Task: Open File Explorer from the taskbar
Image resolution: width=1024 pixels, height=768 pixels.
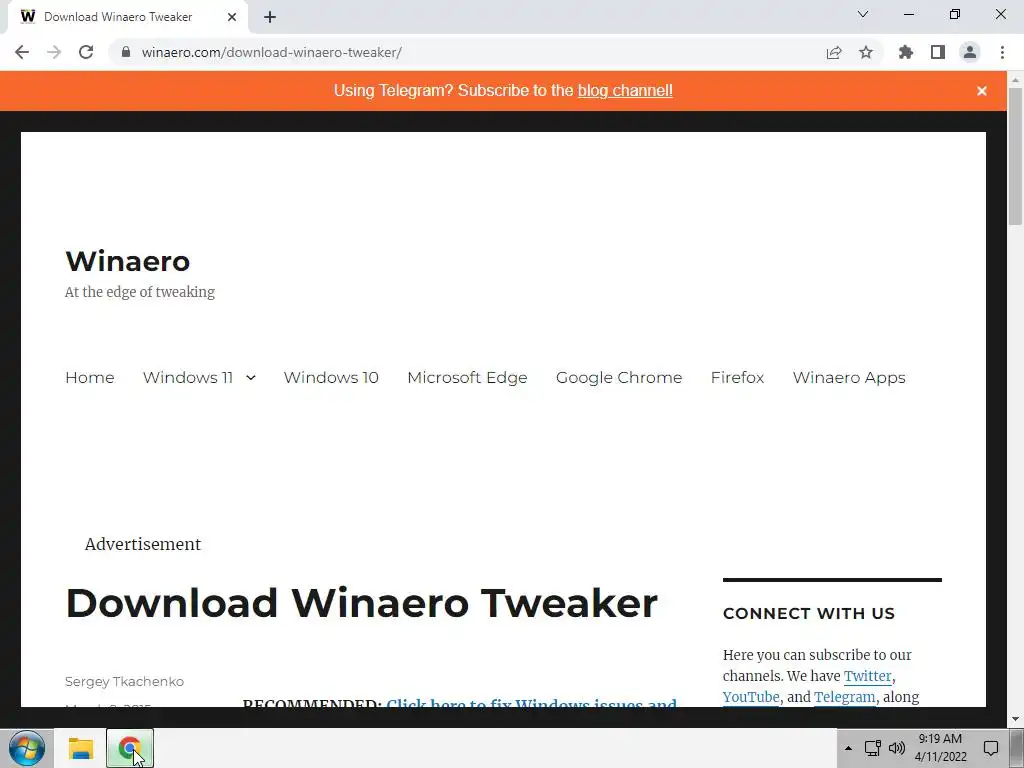Action: coord(81,748)
